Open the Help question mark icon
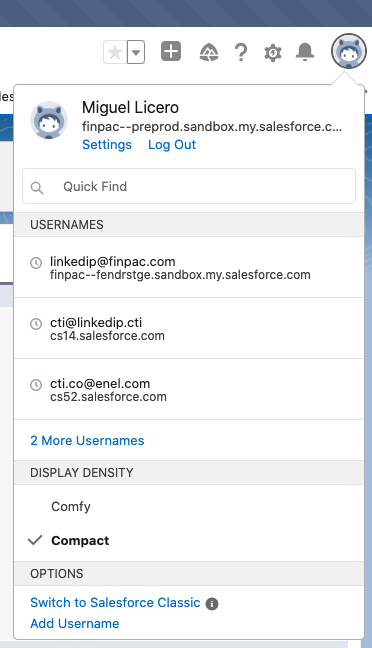The width and height of the screenshot is (372, 648). coord(241,52)
